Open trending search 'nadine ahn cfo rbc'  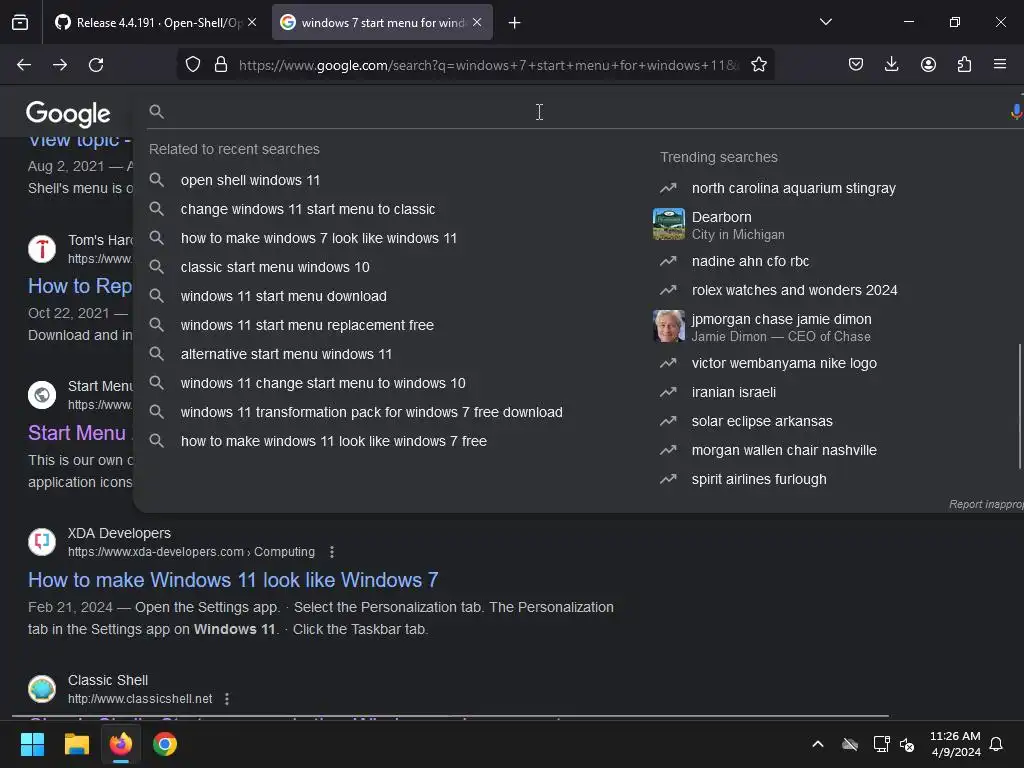point(750,261)
